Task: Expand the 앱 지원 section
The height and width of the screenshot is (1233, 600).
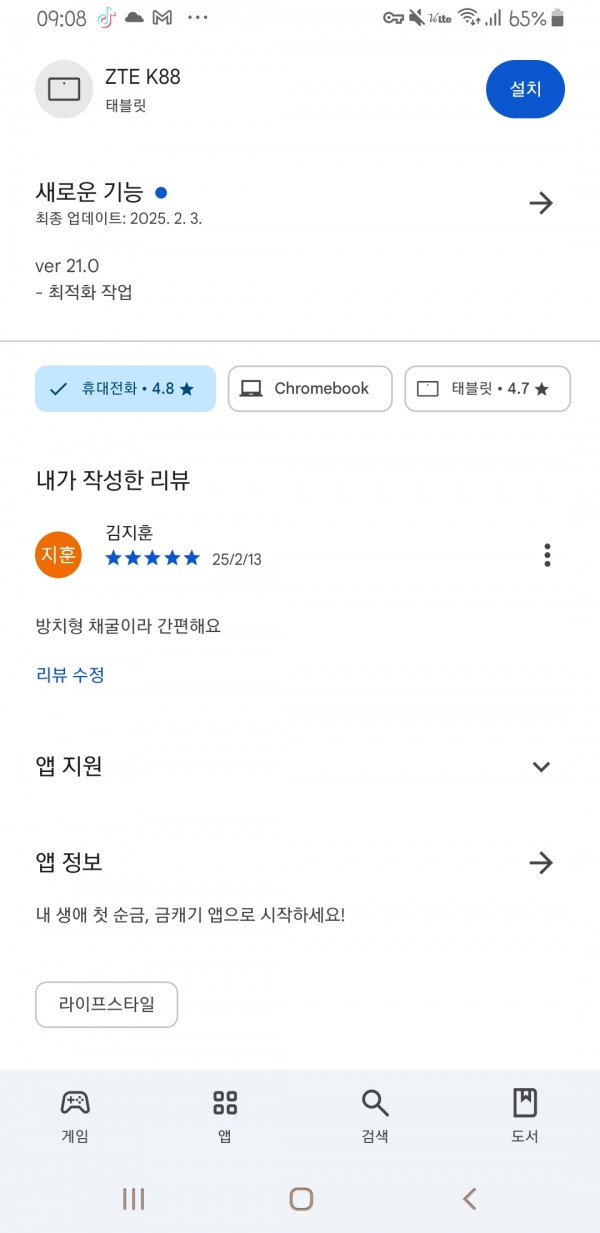Action: point(541,767)
